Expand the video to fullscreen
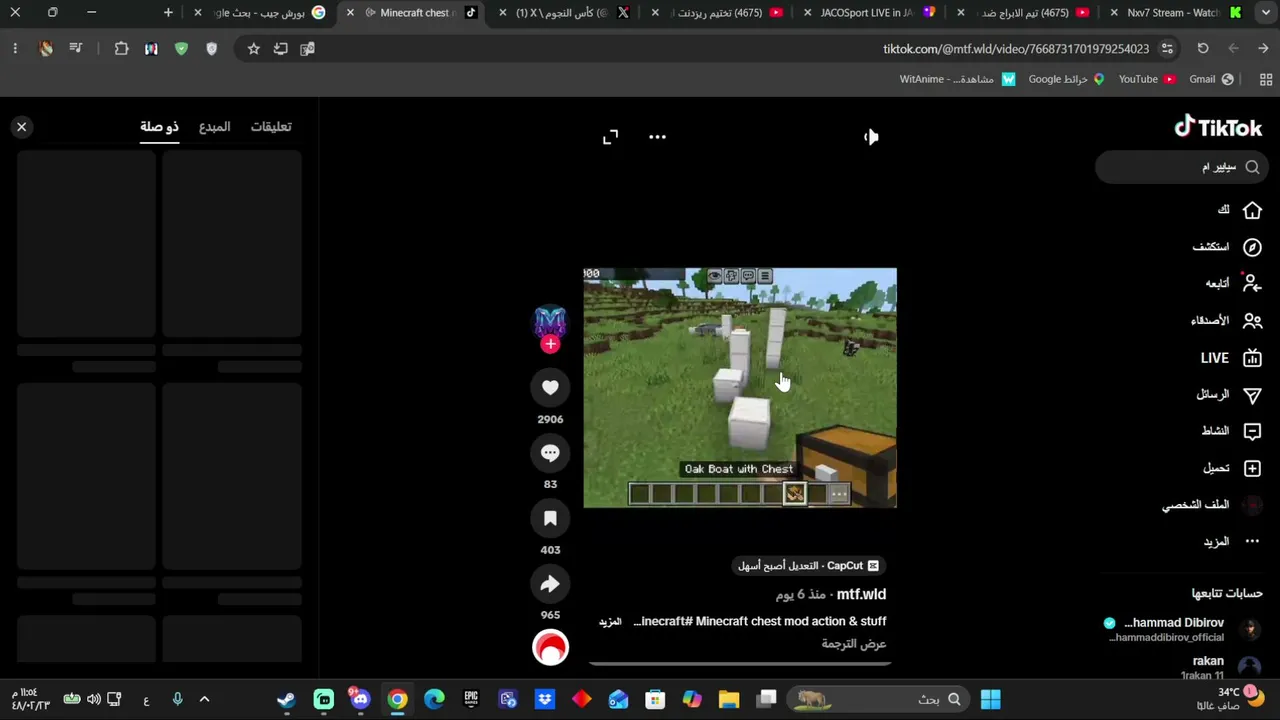The image size is (1280, 720). pos(610,137)
